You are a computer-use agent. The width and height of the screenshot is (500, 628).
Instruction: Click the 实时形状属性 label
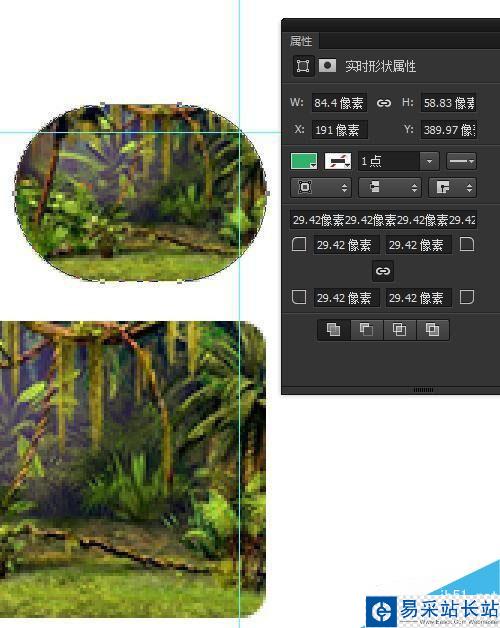tap(381, 66)
